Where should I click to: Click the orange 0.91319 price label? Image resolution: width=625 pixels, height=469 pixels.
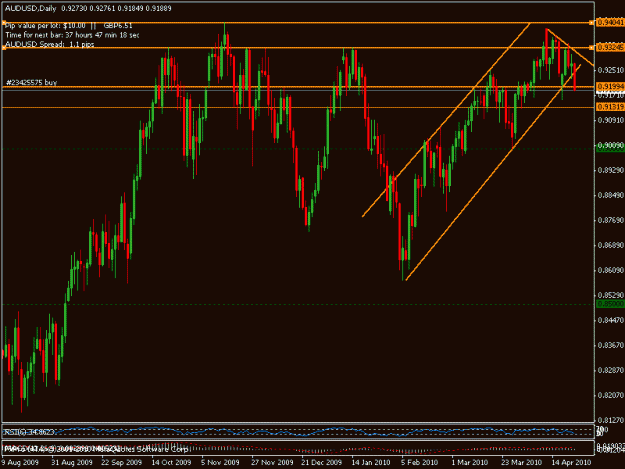[610, 107]
